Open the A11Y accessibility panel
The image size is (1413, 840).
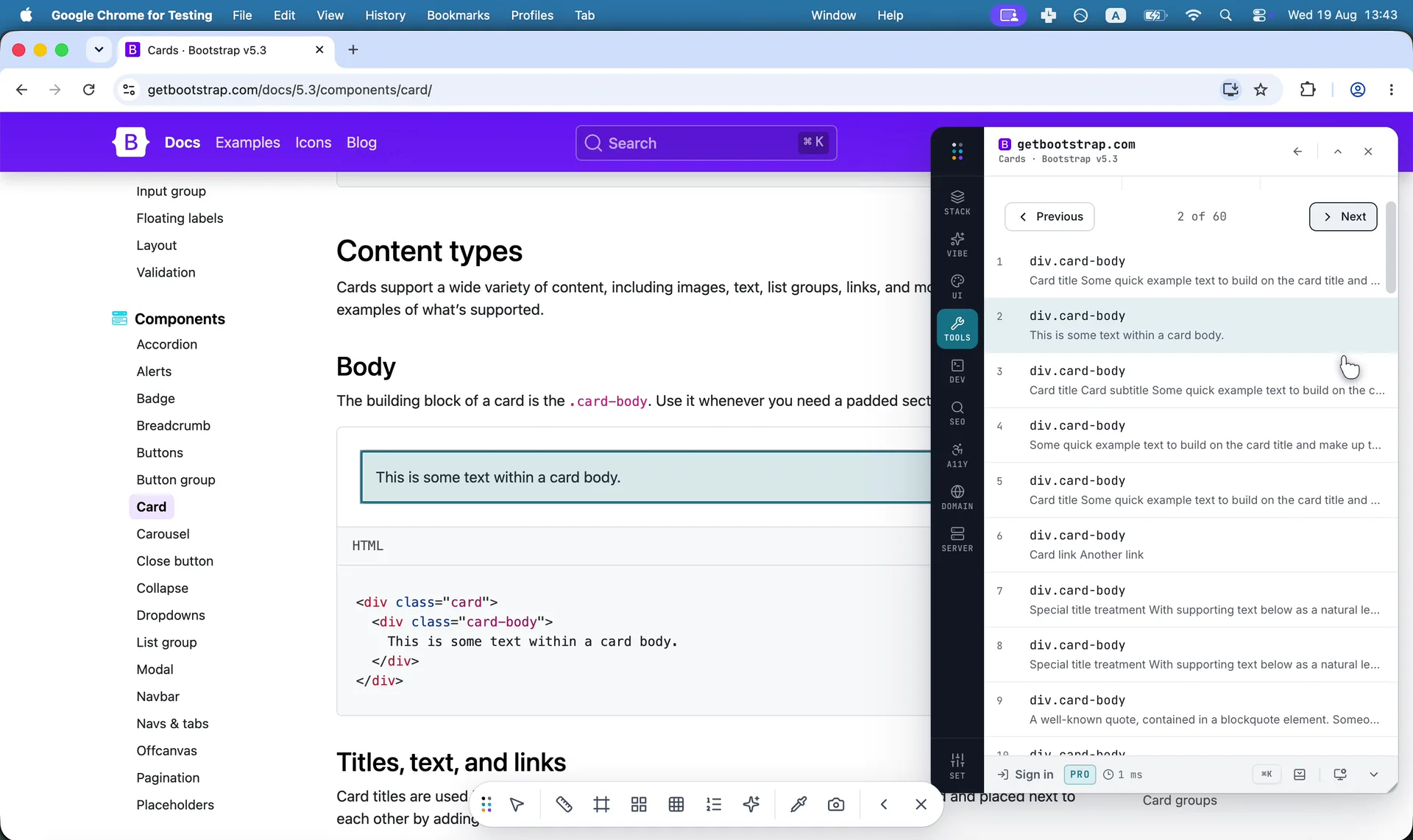click(957, 455)
